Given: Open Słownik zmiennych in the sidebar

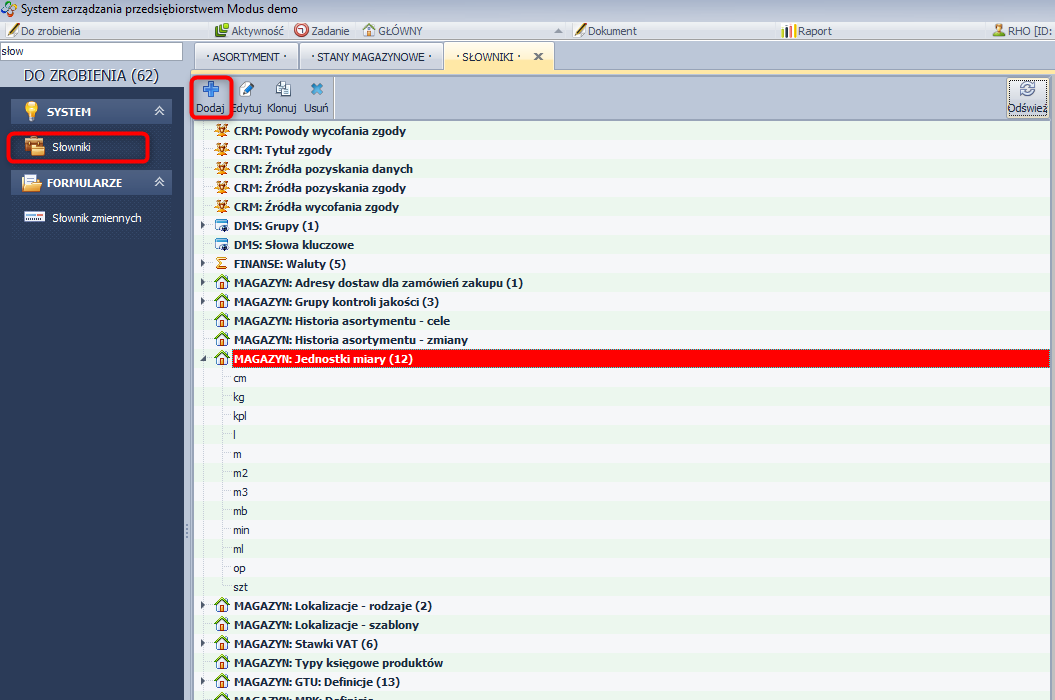Looking at the screenshot, I should tap(96, 218).
